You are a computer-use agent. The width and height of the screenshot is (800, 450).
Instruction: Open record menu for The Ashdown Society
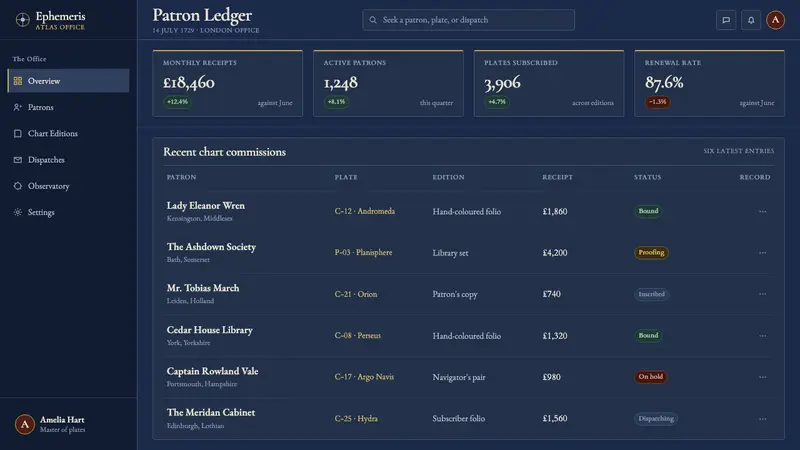[762, 253]
